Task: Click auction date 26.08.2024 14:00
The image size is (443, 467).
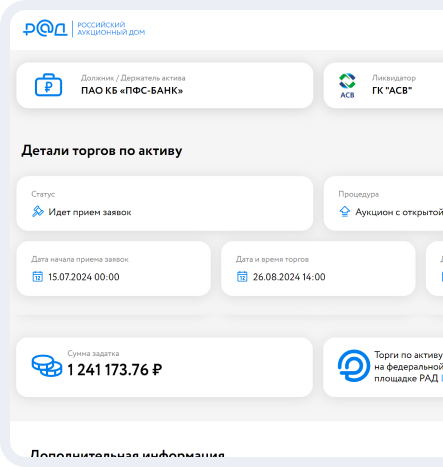Action: [x=289, y=277]
